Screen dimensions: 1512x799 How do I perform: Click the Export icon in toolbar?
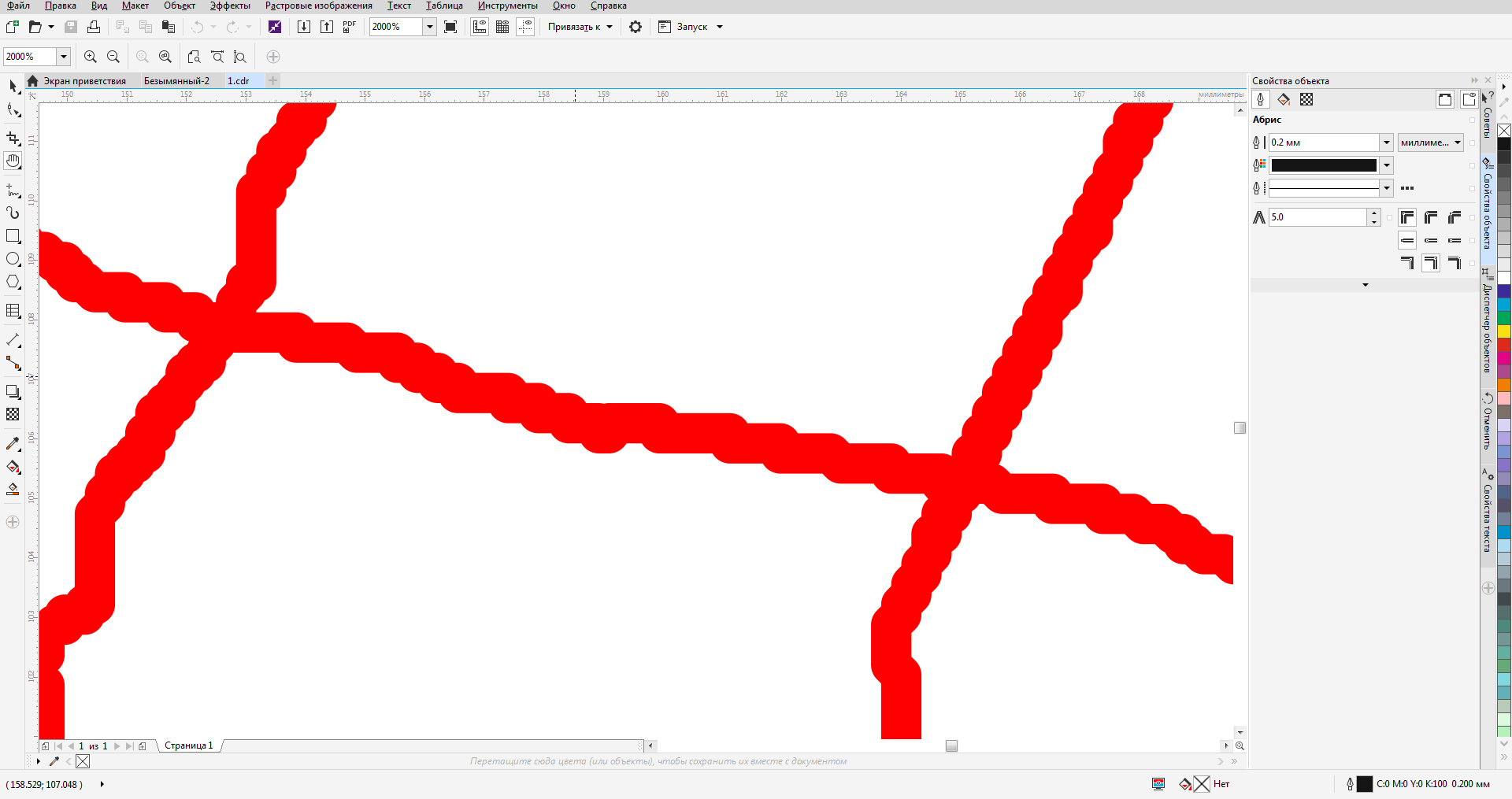click(x=327, y=27)
